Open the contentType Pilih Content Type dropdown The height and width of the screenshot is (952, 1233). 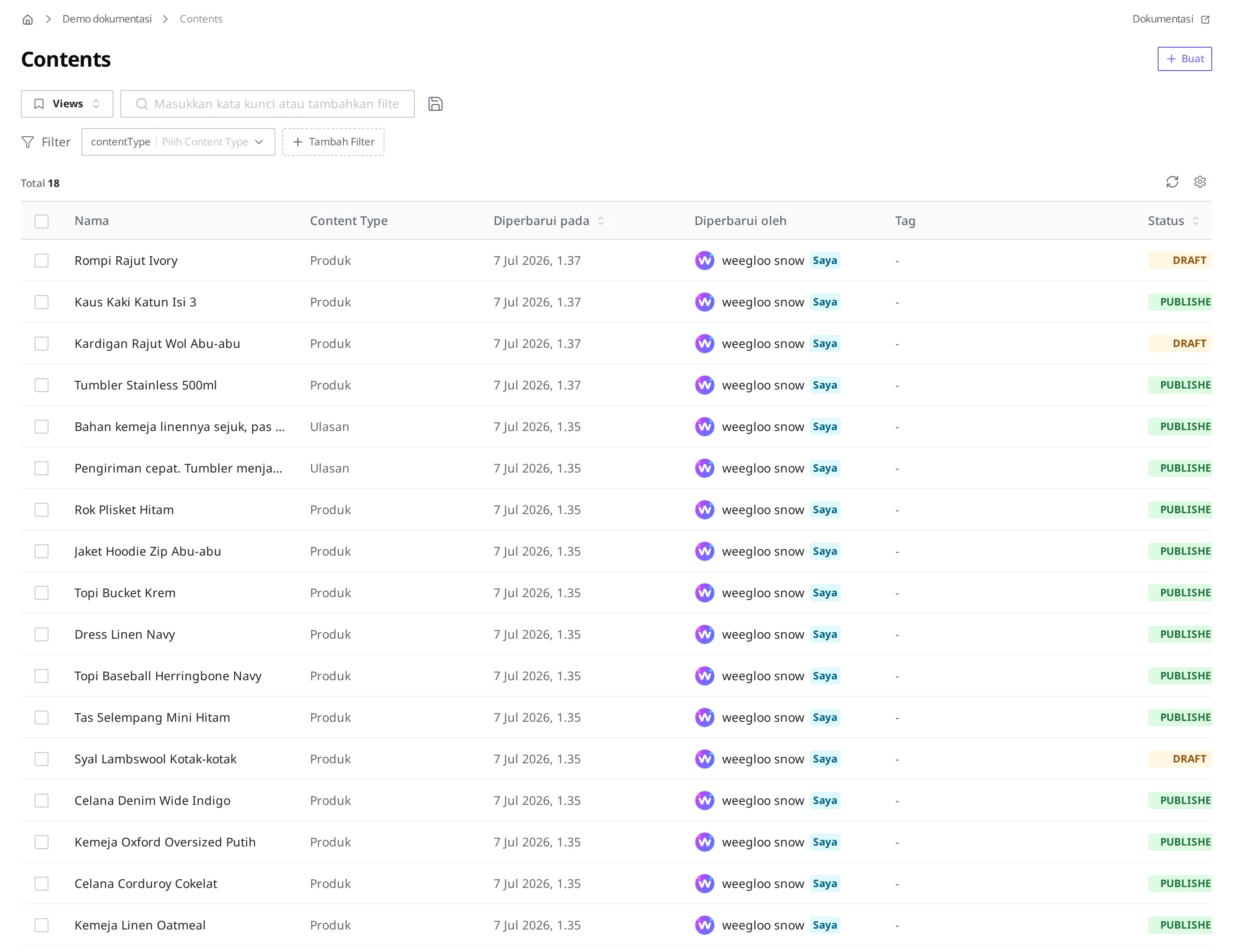coord(178,142)
